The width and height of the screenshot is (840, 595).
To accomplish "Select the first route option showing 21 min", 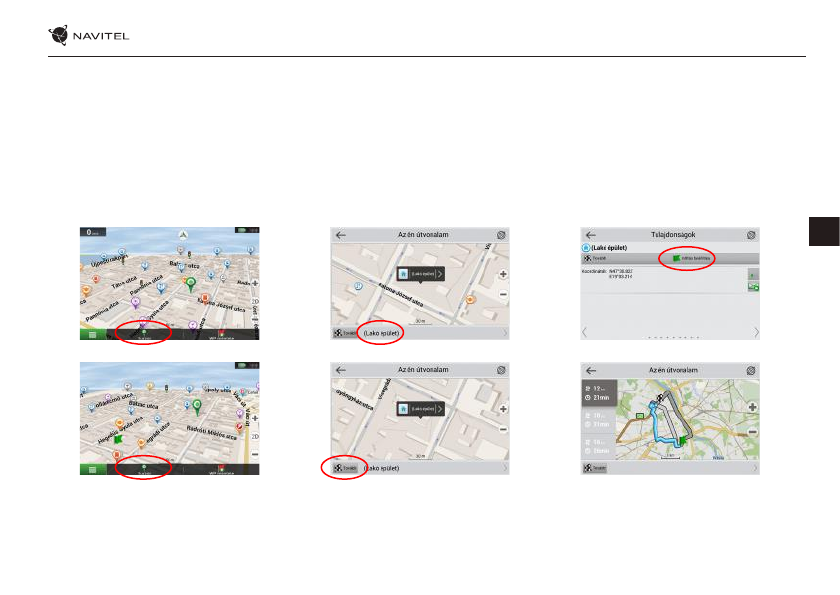I will point(598,394).
